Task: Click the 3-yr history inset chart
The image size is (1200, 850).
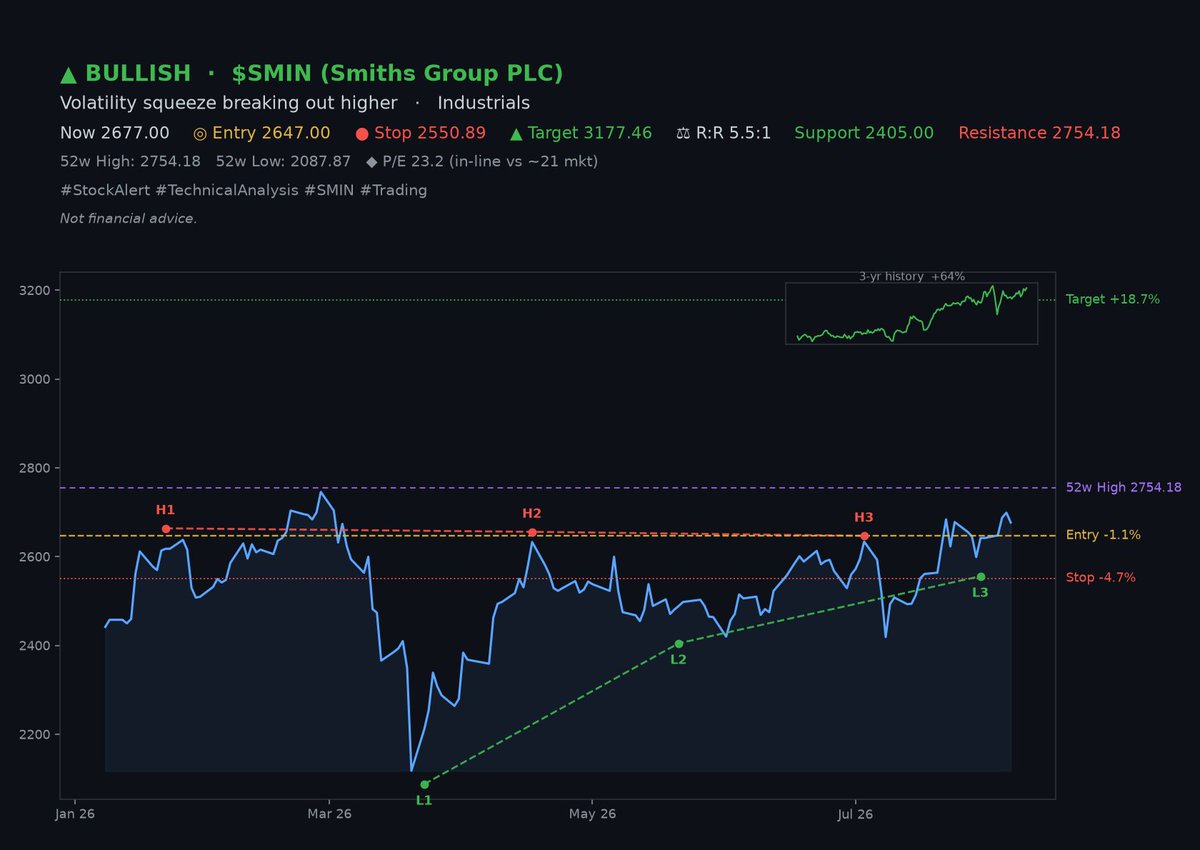Action: [x=911, y=313]
